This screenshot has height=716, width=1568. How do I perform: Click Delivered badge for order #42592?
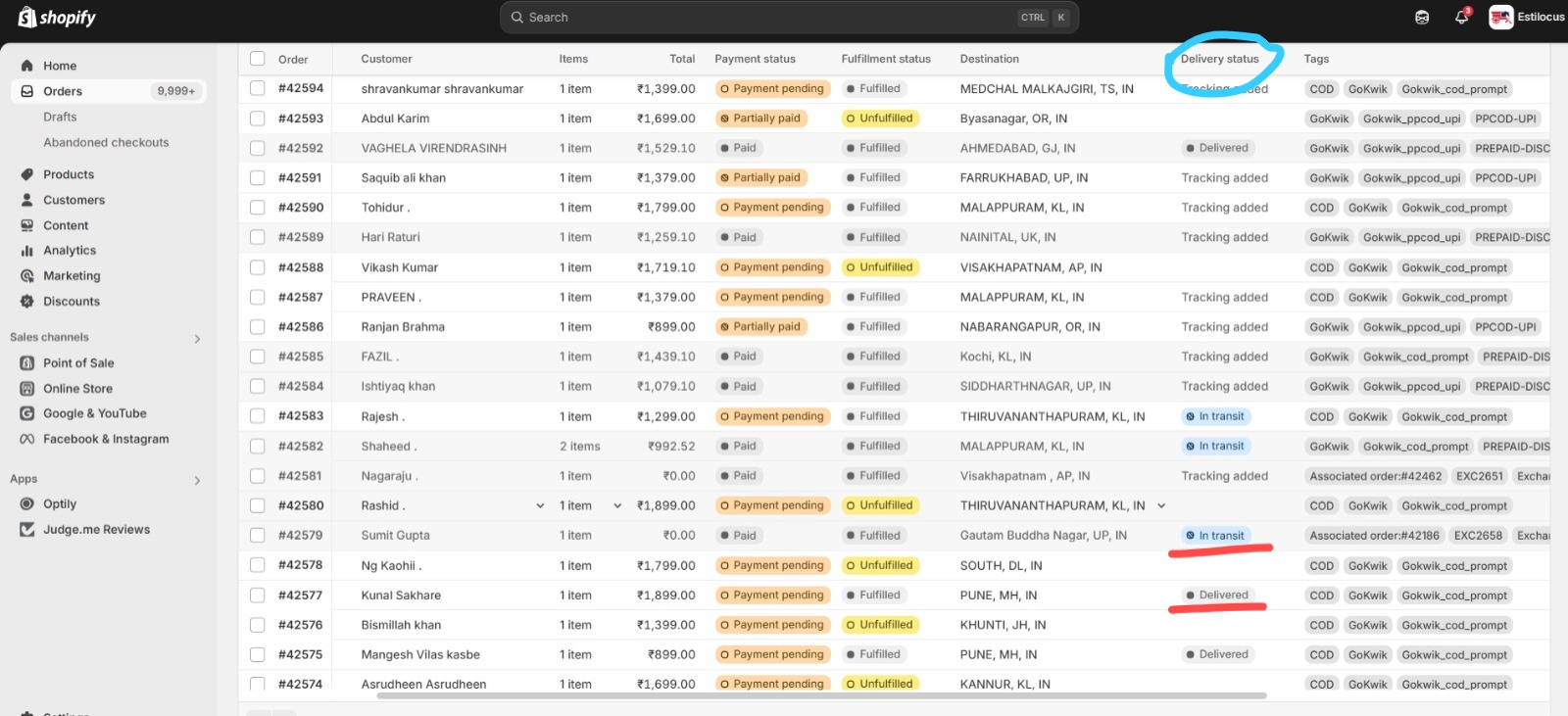[x=1217, y=148]
